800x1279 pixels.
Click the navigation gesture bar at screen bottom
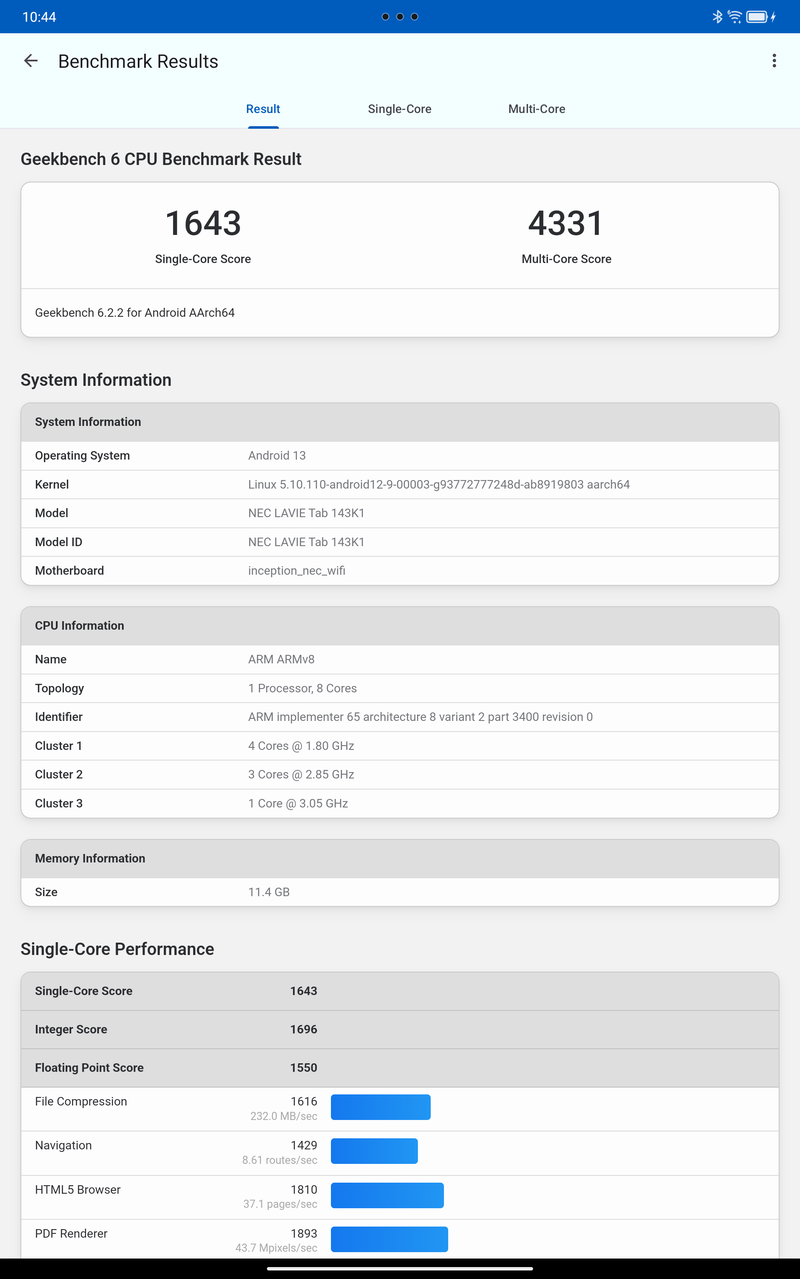point(400,1268)
